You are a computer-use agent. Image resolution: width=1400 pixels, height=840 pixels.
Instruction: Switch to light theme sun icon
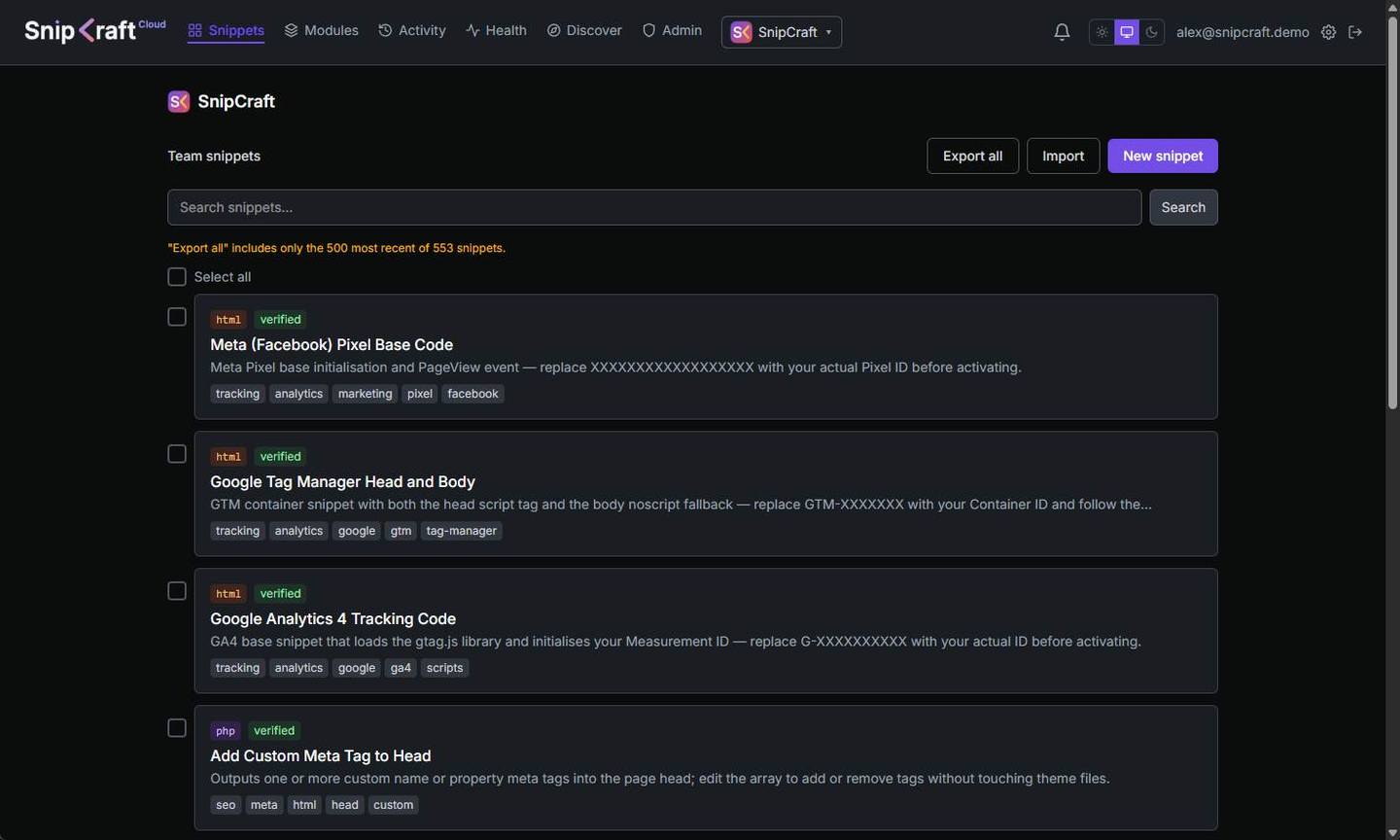point(1102,32)
